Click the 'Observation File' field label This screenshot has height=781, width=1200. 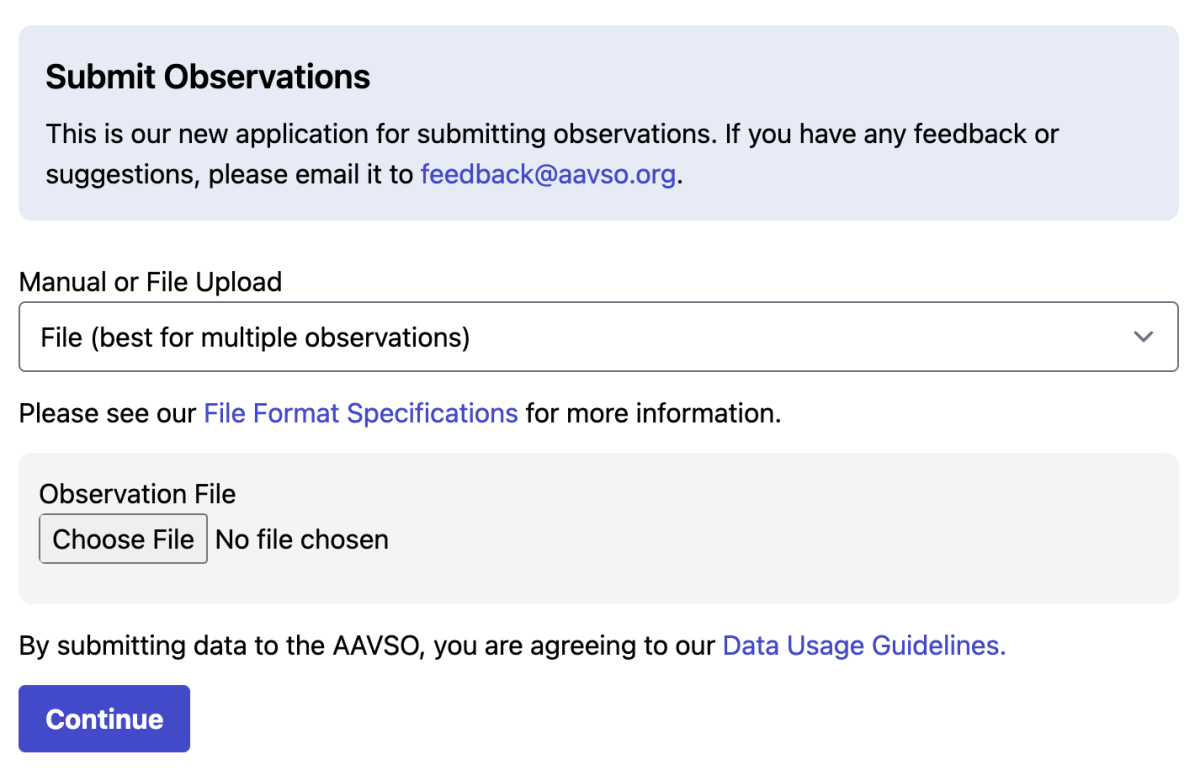(137, 494)
